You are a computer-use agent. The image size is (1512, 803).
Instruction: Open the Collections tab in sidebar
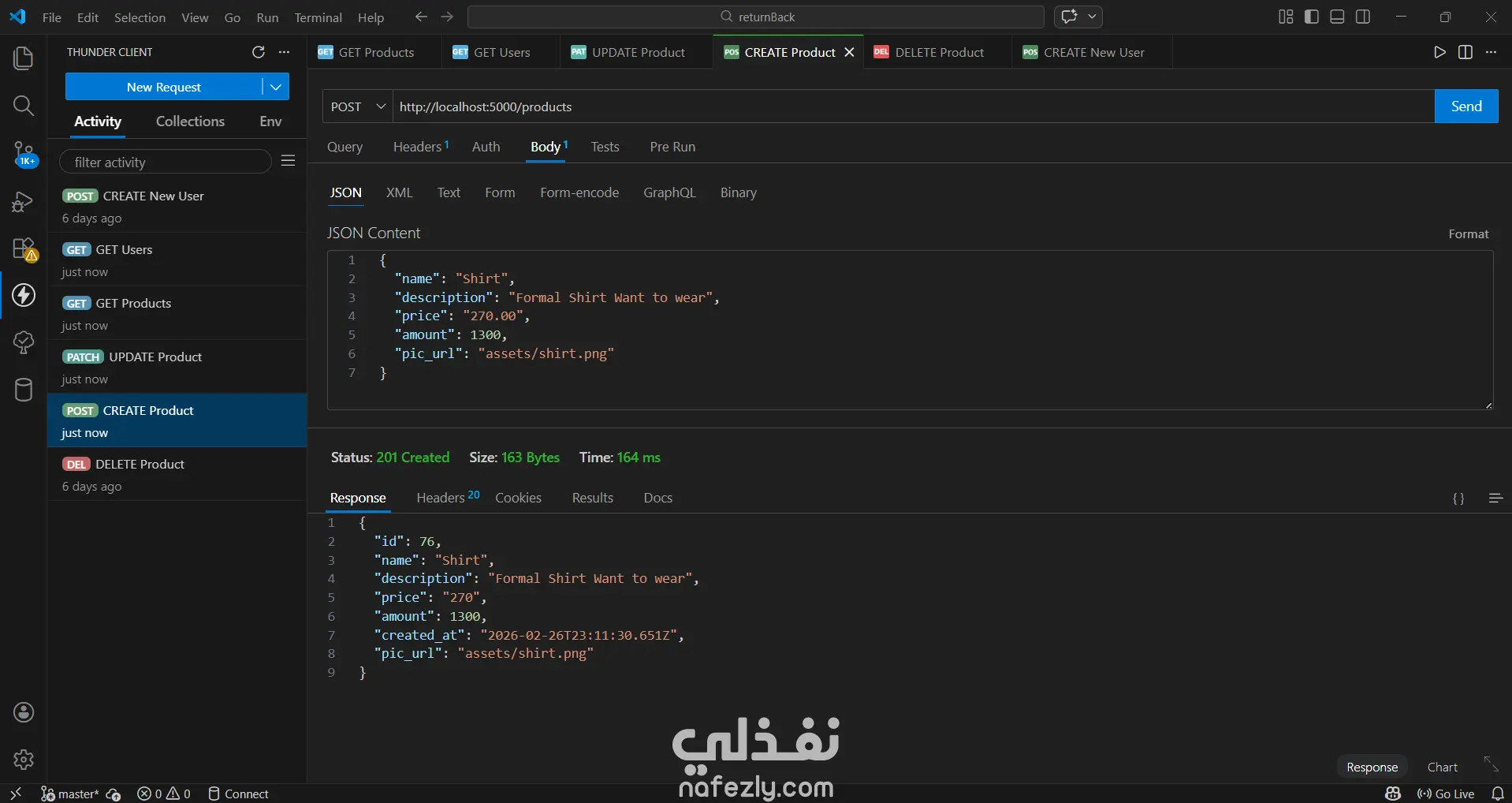[x=190, y=121]
